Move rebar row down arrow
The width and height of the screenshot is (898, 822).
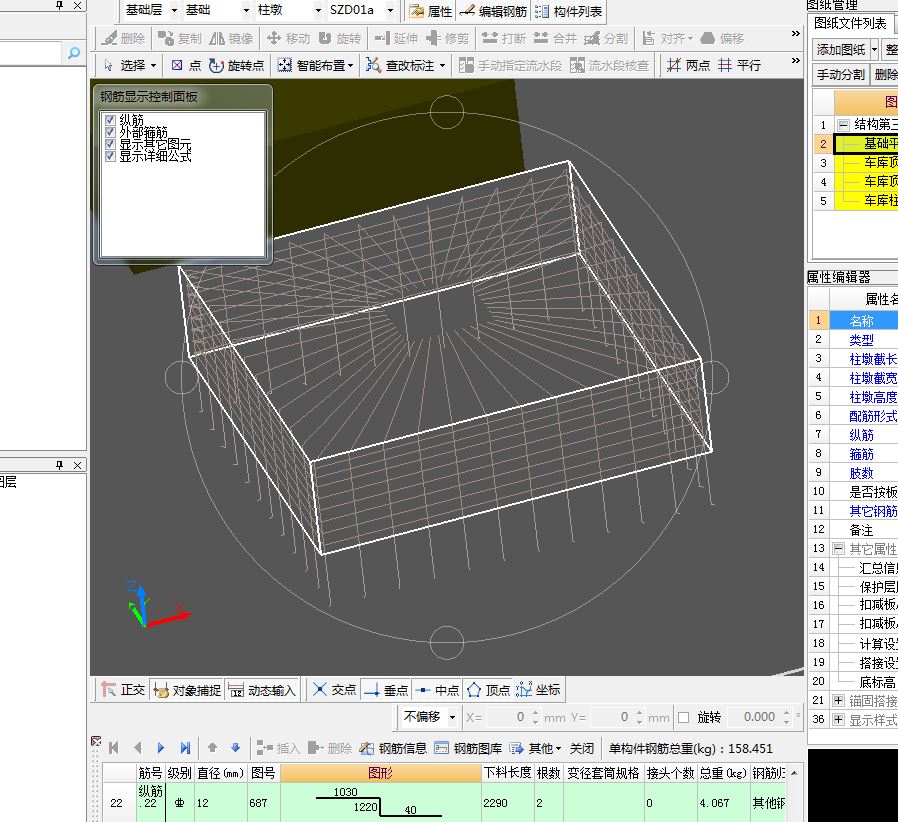click(235, 748)
